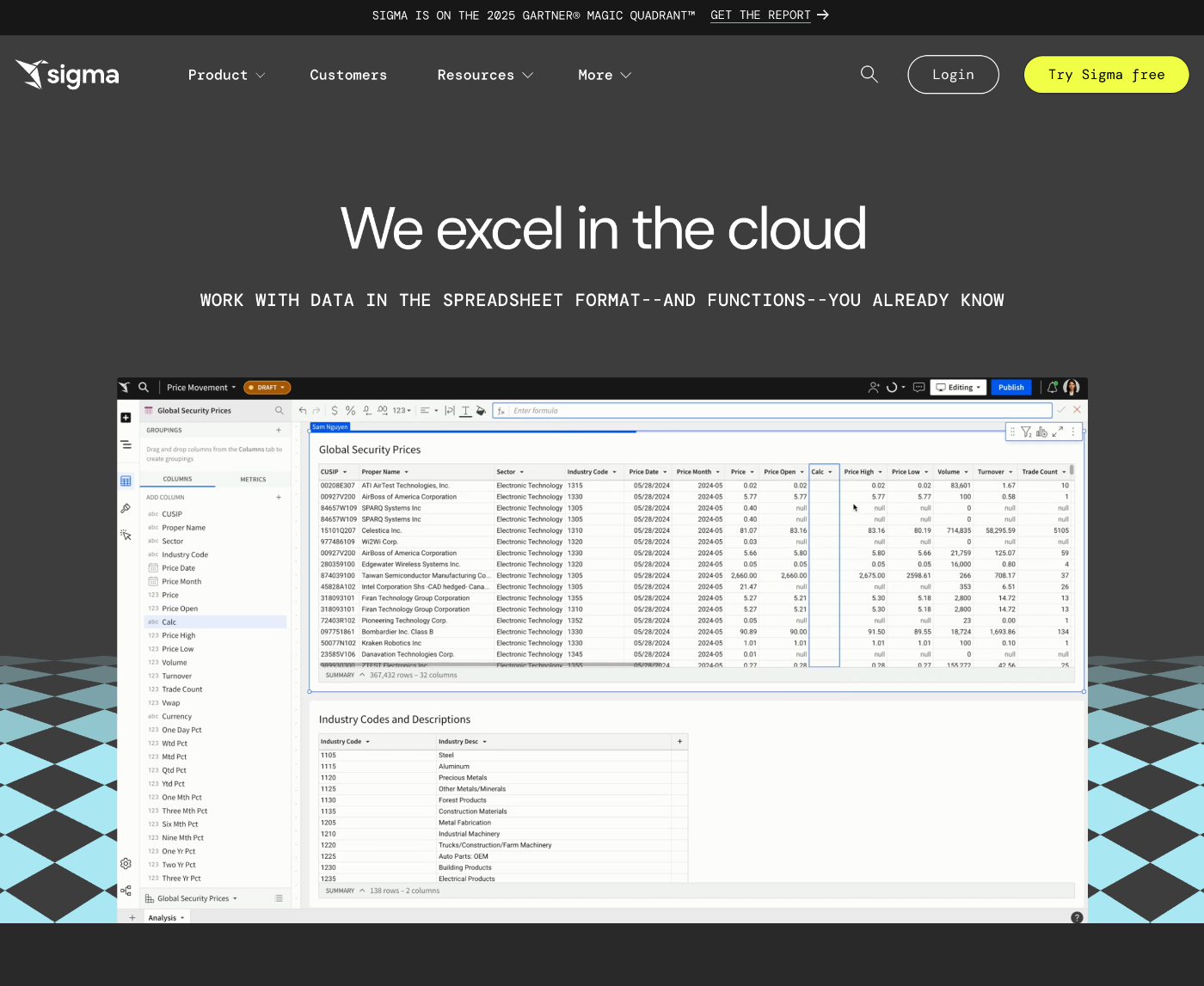Search columns in Global Security Prices panel
The image size is (1204, 986).
pyautogui.click(x=279, y=411)
